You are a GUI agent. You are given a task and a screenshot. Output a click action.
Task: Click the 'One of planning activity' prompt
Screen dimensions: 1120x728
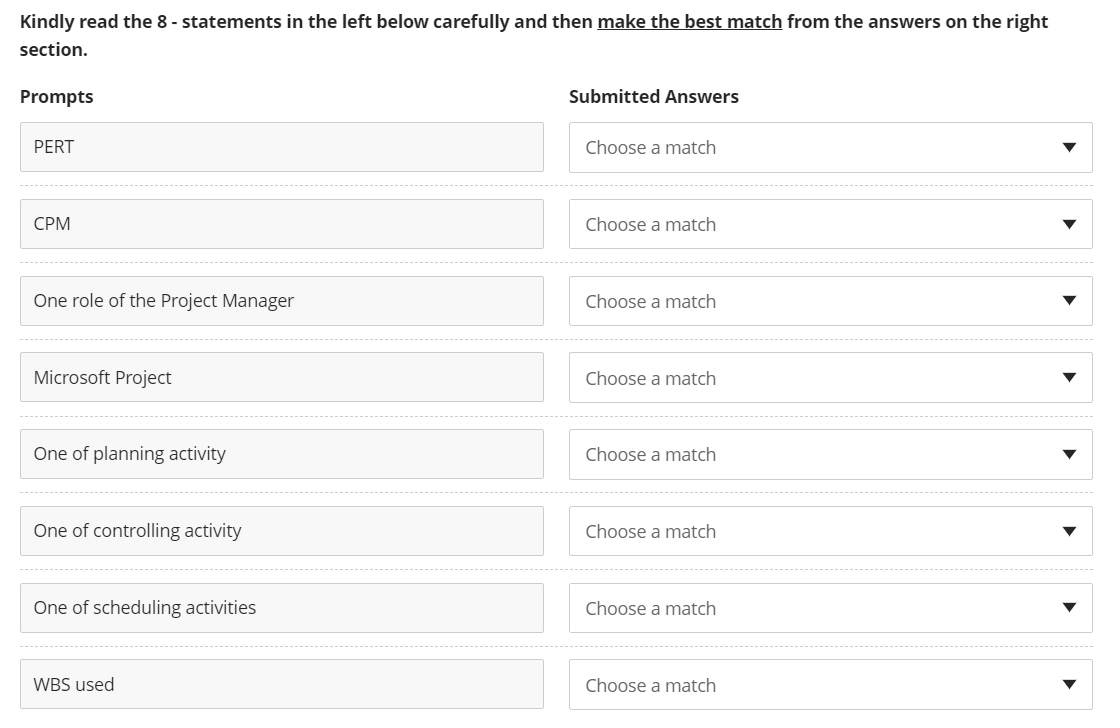(x=281, y=454)
